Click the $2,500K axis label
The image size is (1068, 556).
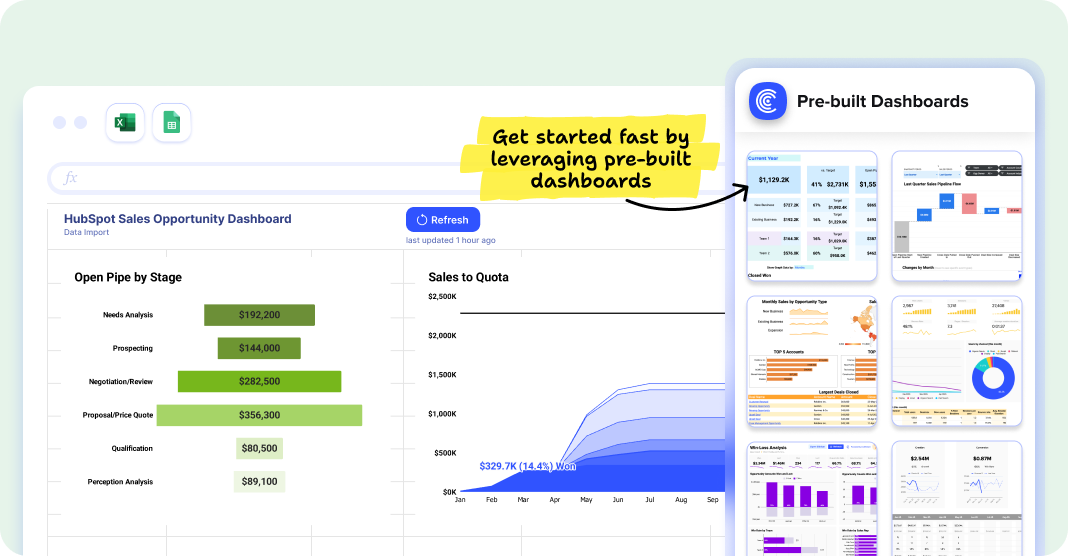click(442, 296)
